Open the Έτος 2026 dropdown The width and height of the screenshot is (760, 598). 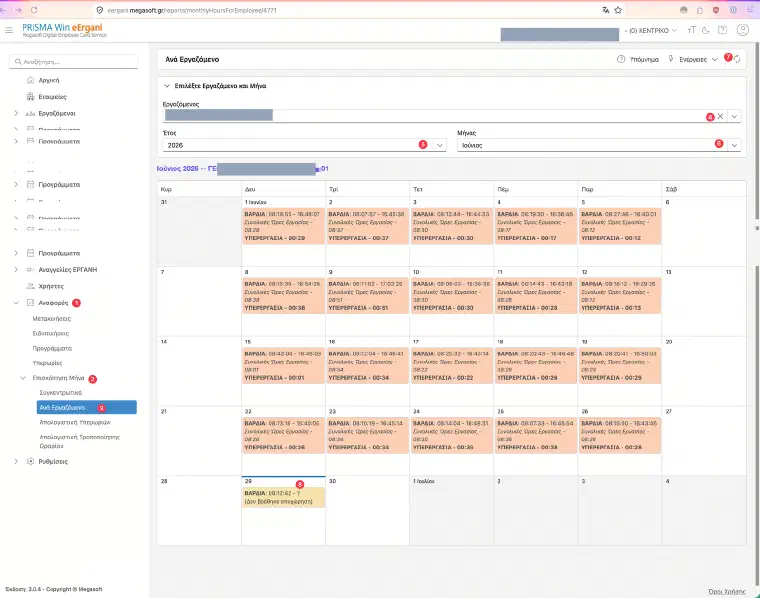[304, 145]
